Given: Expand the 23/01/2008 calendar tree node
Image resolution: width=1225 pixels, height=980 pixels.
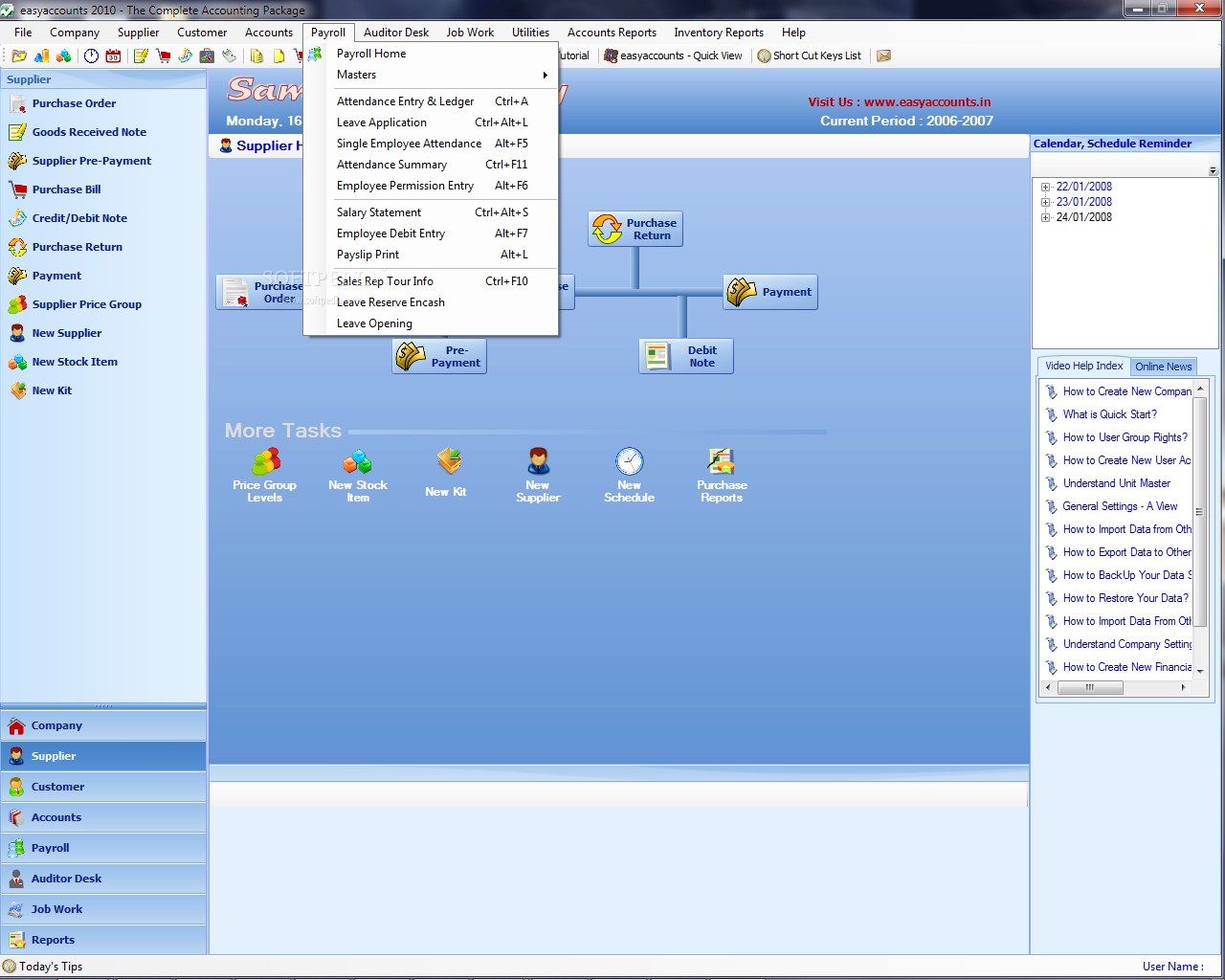Looking at the screenshot, I should 1046,203.
